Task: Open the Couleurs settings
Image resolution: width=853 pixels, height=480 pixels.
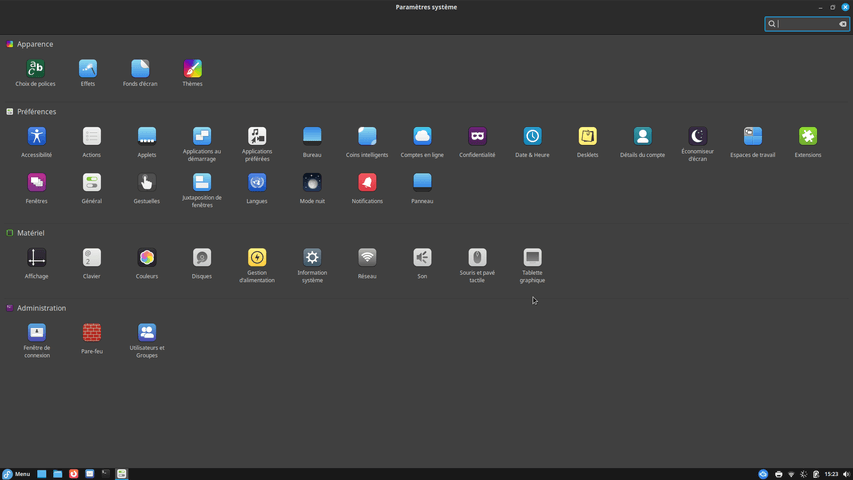Action: click(147, 264)
